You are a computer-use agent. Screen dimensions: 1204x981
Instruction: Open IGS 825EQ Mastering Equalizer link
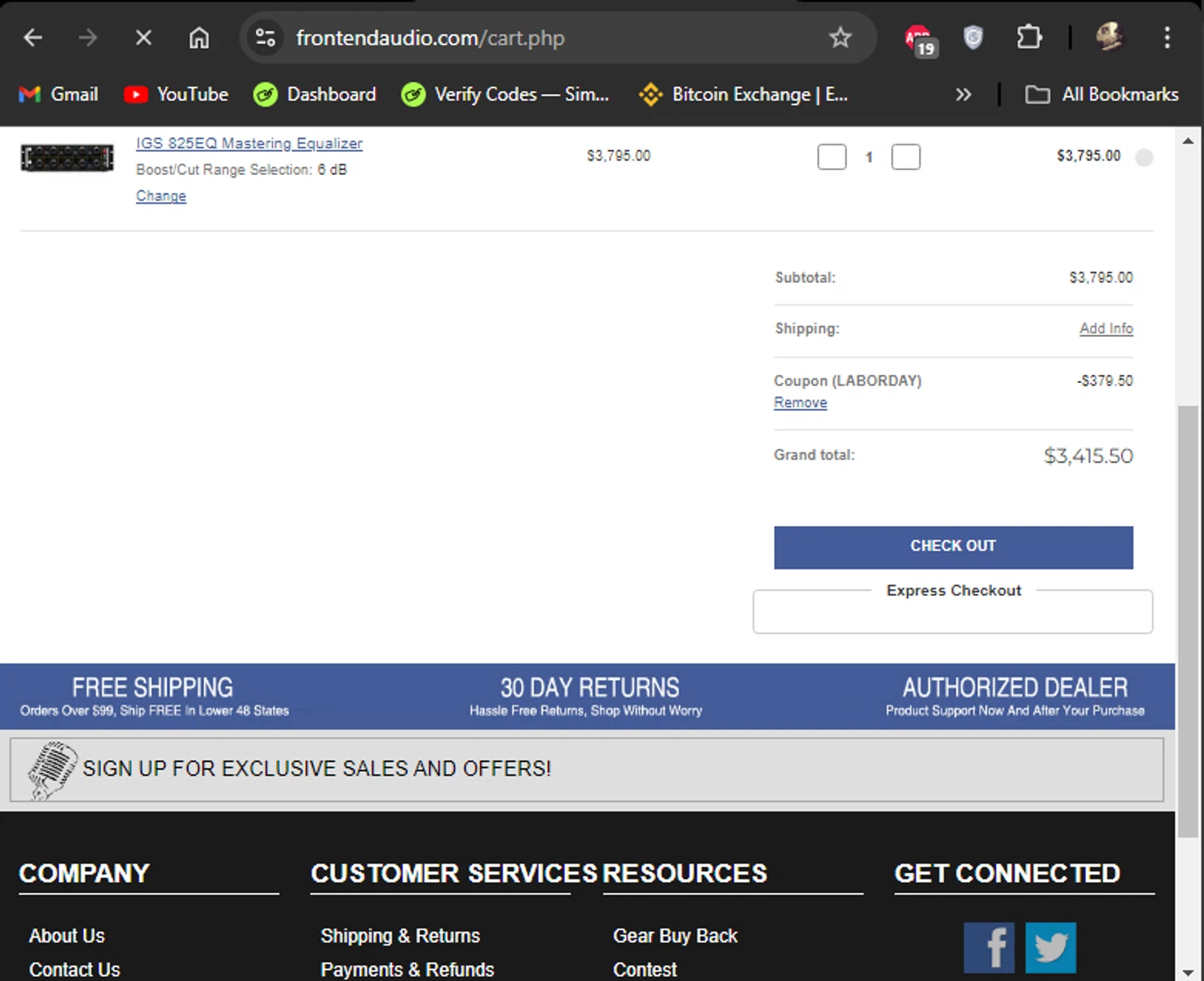[249, 143]
